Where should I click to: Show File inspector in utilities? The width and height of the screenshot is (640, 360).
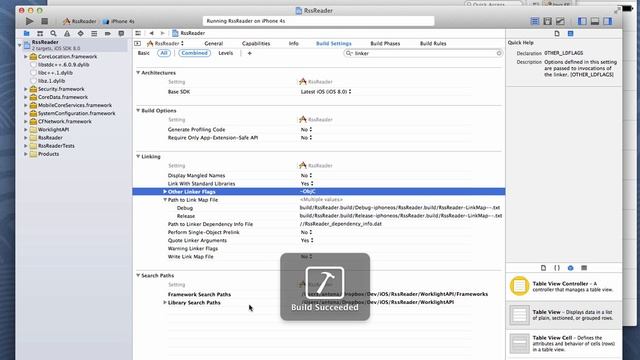557,33
